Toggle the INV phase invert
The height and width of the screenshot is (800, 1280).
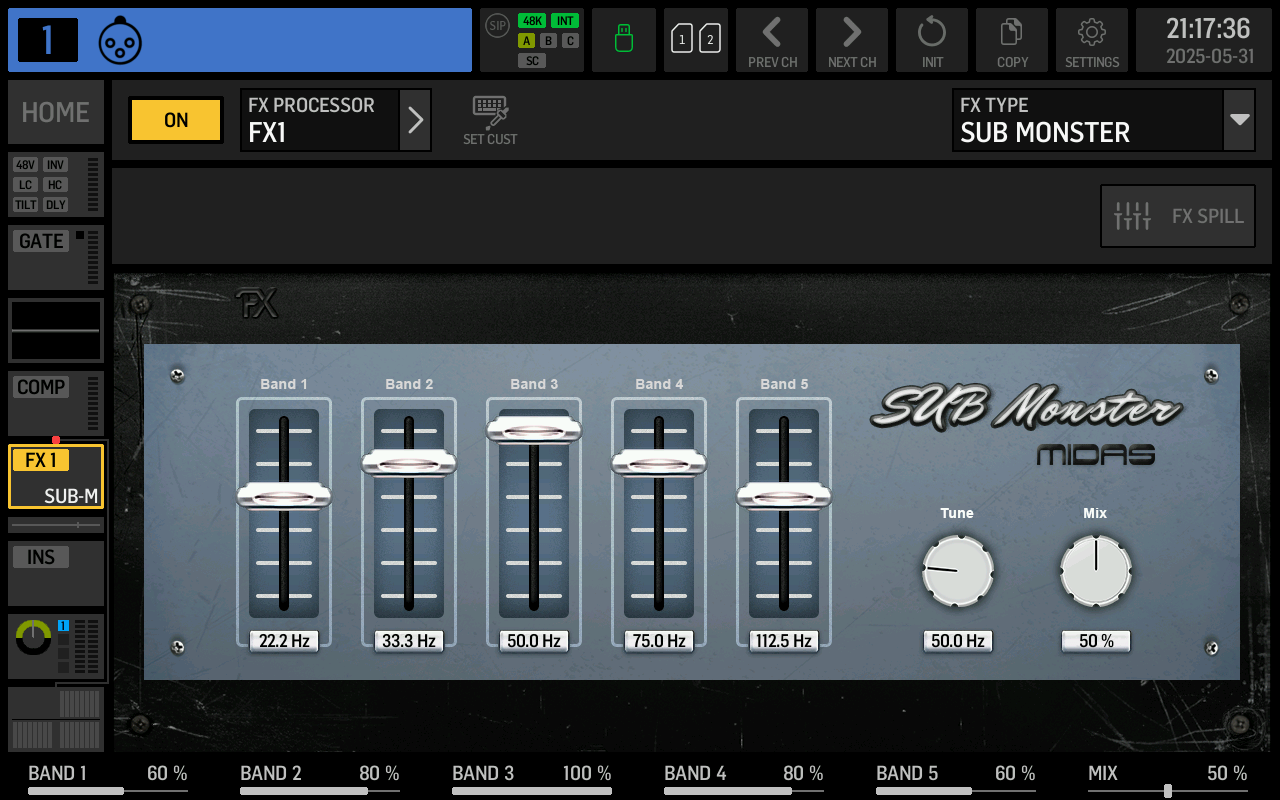coord(55,165)
